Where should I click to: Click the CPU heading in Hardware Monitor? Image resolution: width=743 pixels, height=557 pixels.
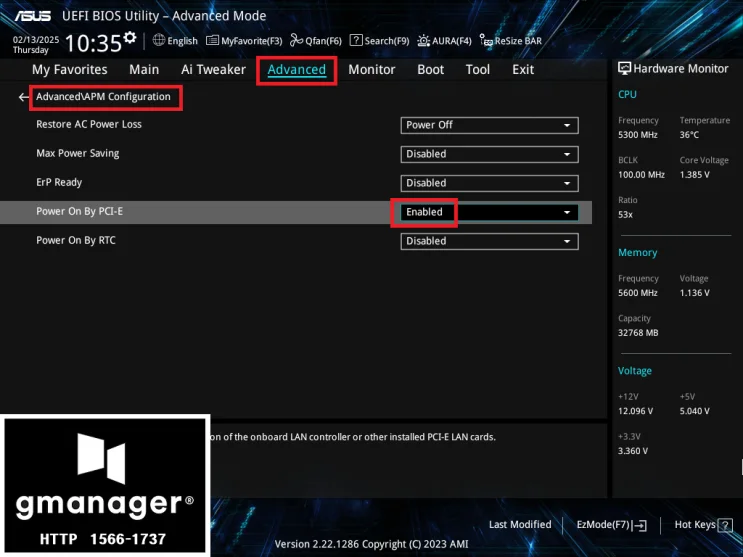627,94
